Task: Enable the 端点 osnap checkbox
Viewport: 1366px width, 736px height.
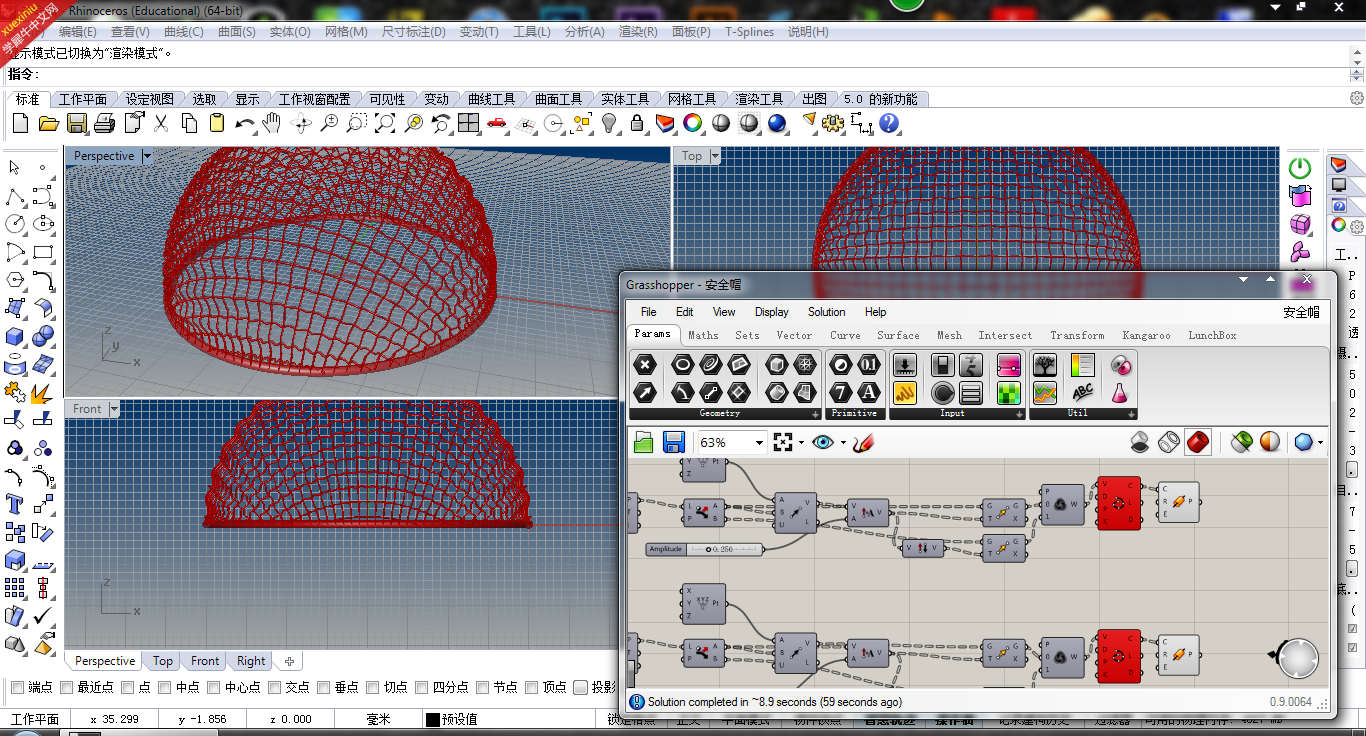Action: tap(17, 687)
